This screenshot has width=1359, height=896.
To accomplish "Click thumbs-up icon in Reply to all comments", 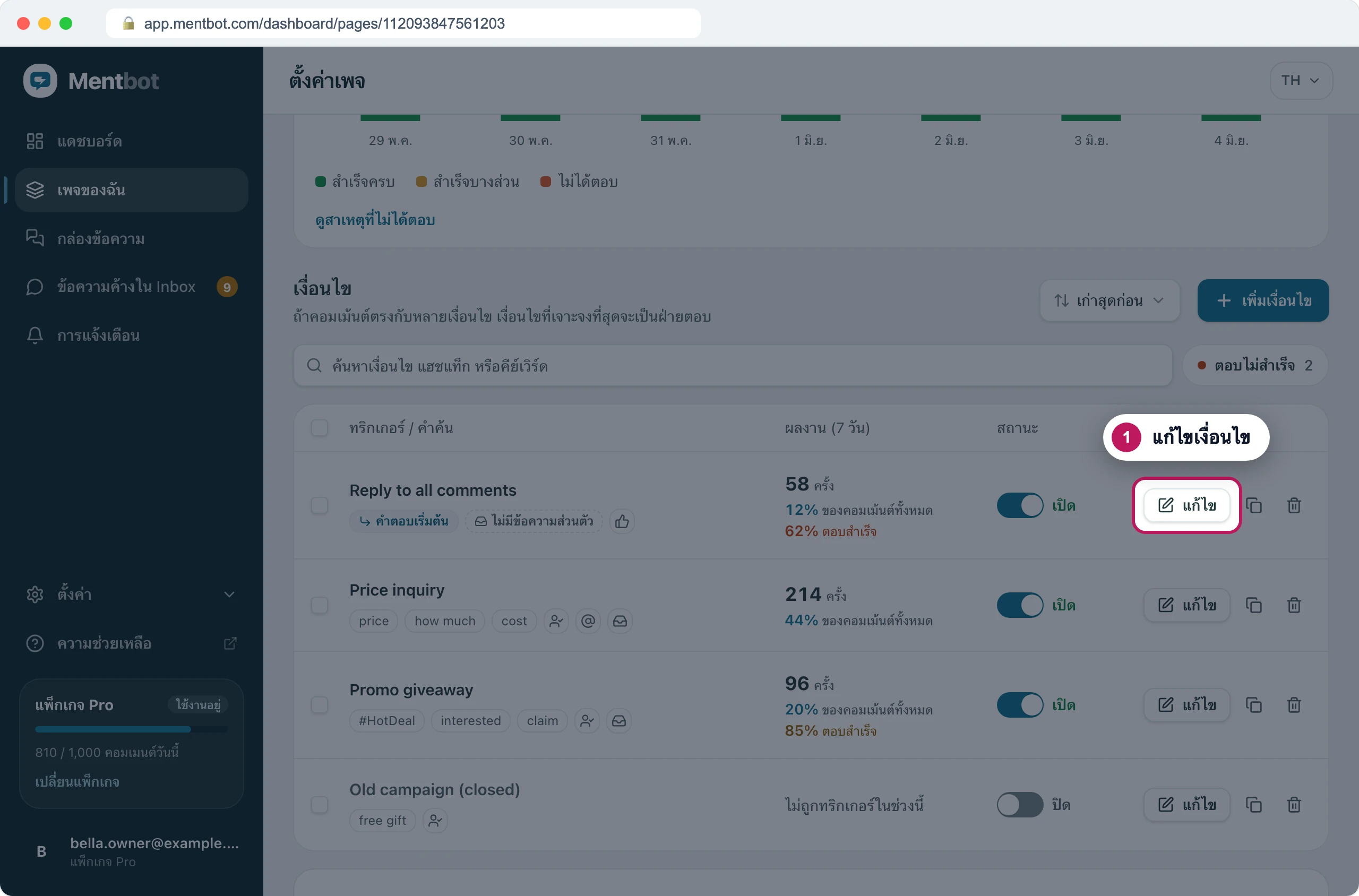I will point(622,521).
